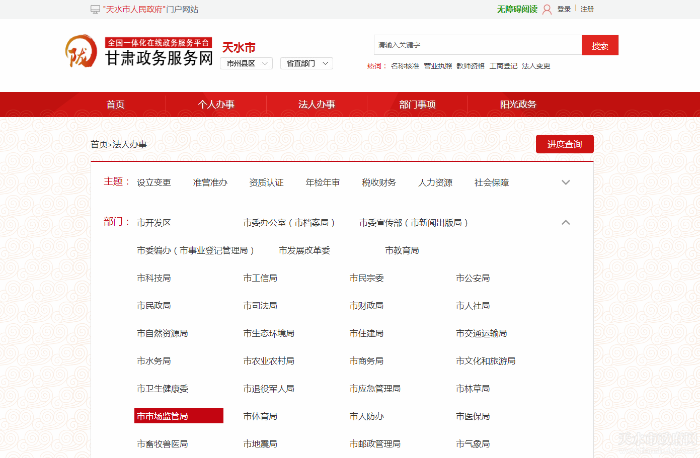700x458 pixels.
Task: Go to the 首页 navigation tab
Action: [x=116, y=104]
